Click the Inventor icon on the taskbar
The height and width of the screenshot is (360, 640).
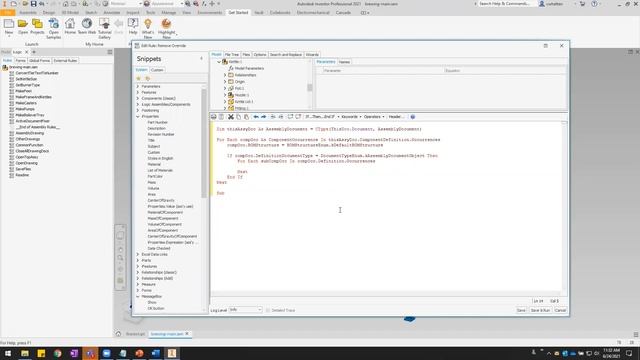coord(172,353)
